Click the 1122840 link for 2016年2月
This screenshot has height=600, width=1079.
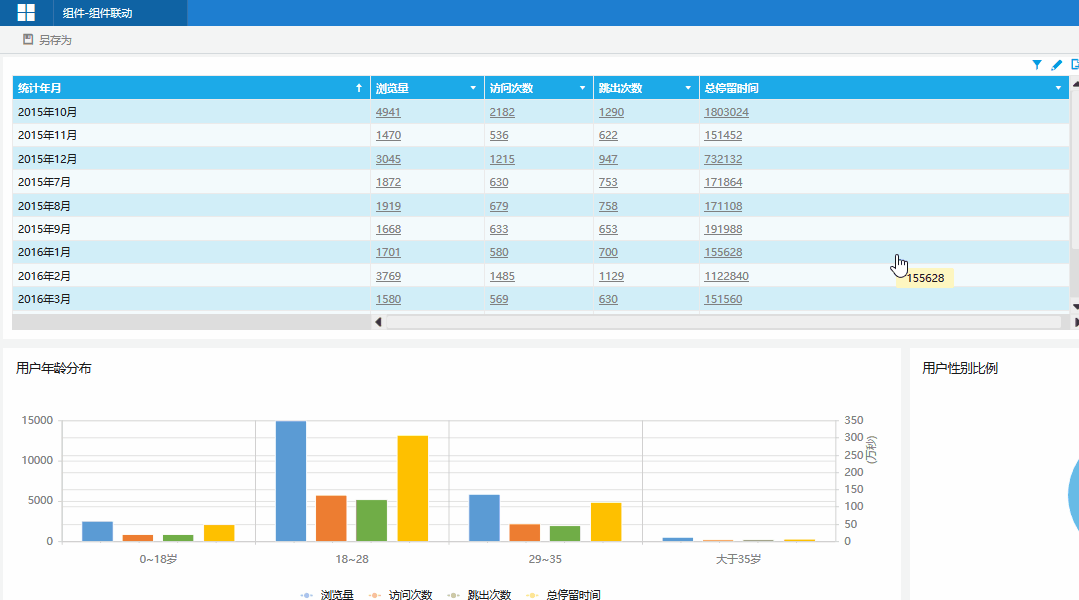click(x=726, y=276)
